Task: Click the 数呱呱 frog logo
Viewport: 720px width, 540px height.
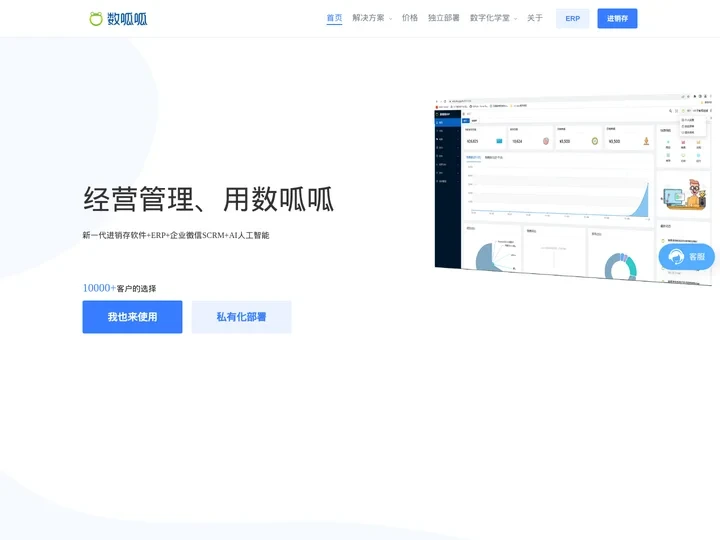Action: (118, 19)
